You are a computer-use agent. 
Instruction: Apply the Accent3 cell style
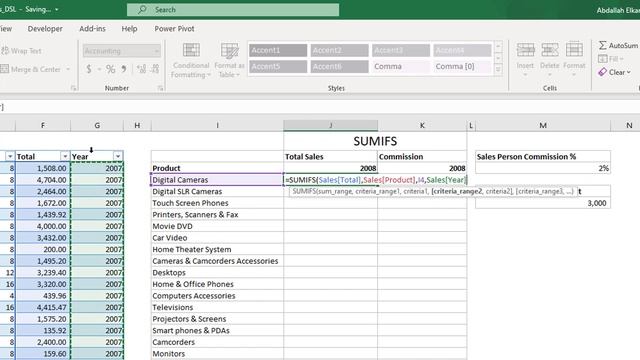click(x=400, y=51)
